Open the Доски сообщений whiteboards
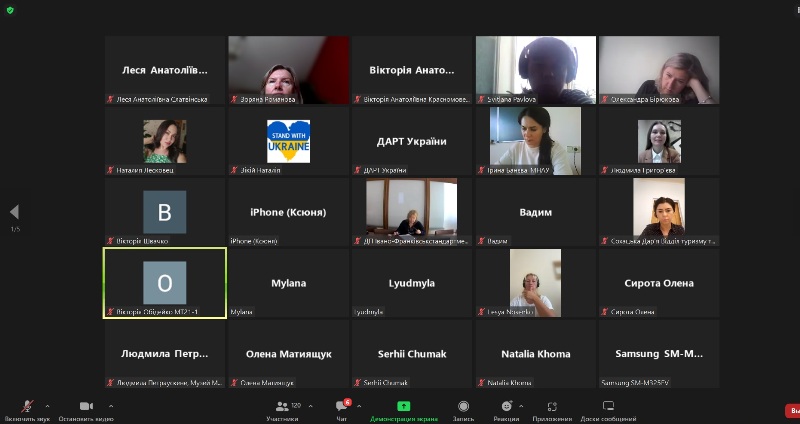 pos(608,410)
